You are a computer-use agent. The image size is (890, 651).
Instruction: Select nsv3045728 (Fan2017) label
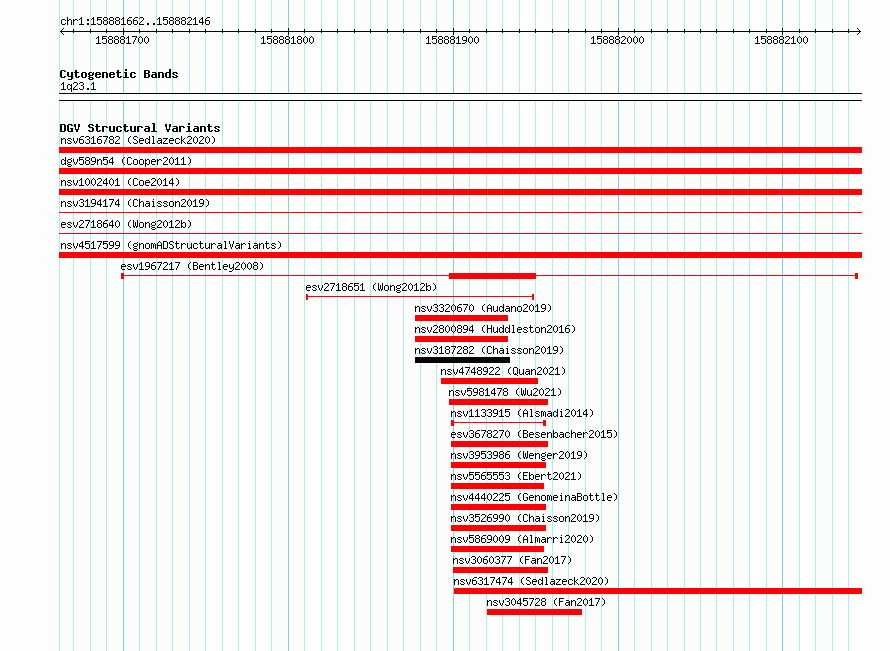pos(546,602)
